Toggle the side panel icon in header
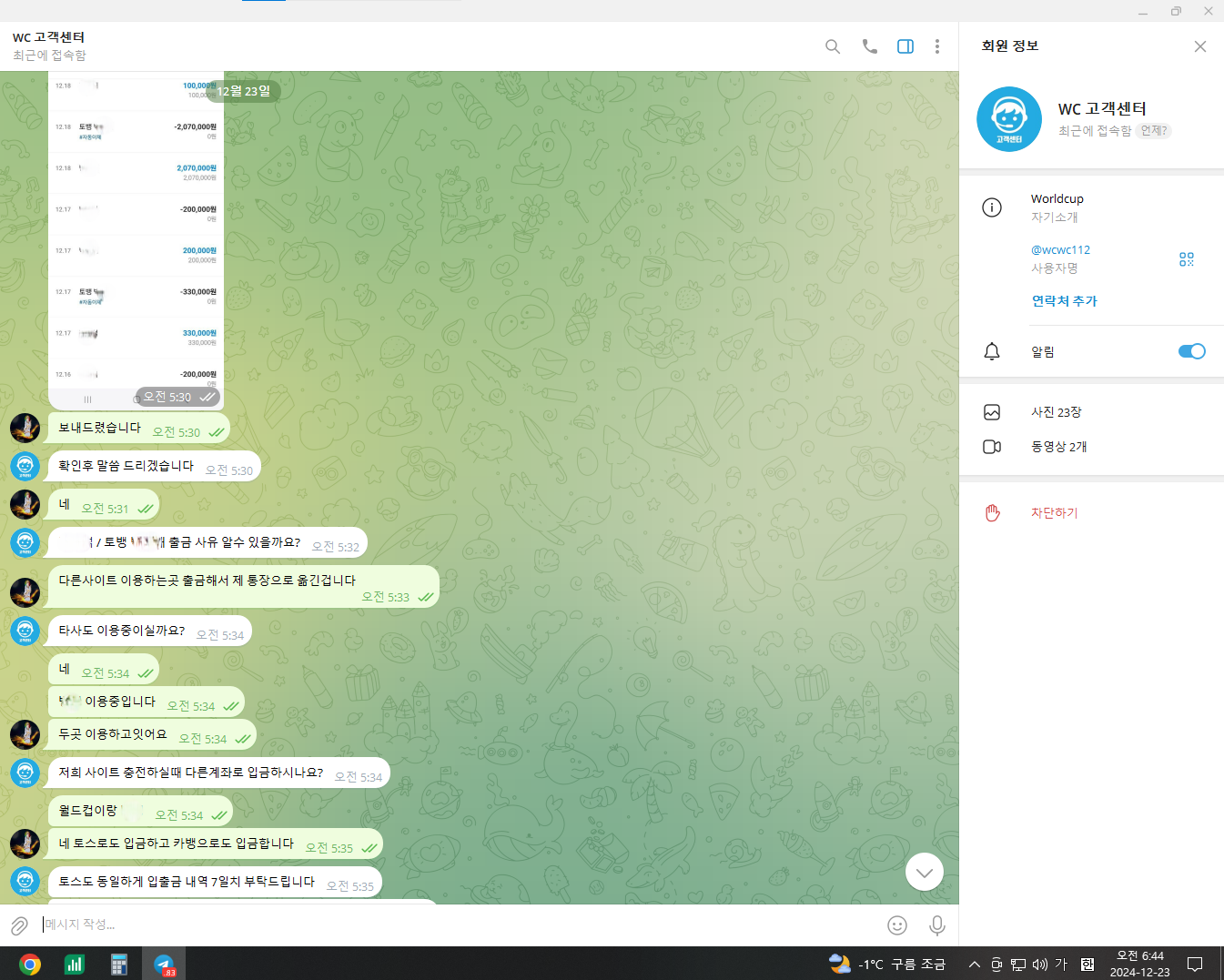This screenshot has height=980, width=1224. [905, 46]
